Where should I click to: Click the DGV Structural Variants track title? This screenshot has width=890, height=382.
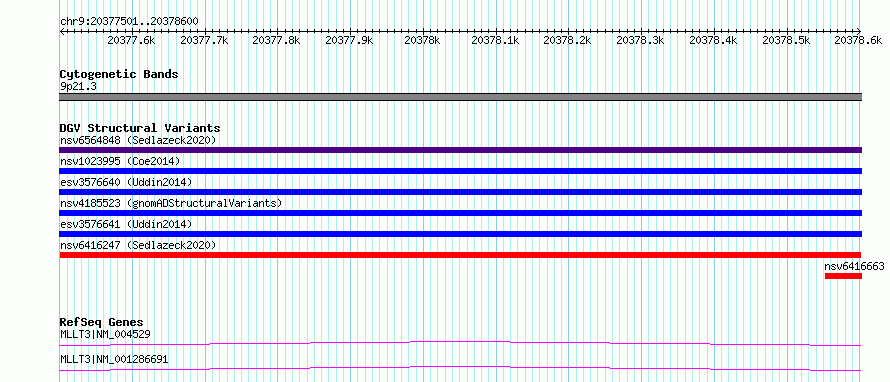point(140,128)
